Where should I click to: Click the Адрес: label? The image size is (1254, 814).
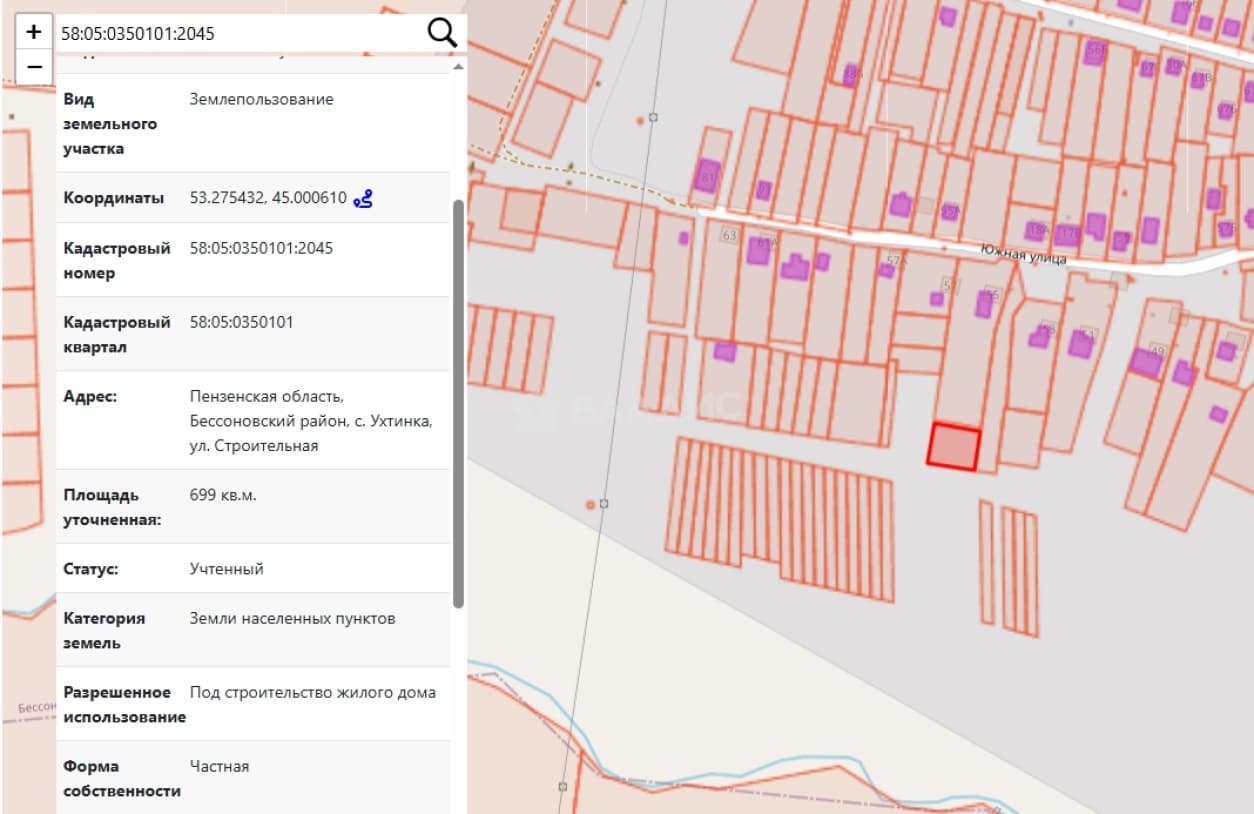pyautogui.click(x=90, y=396)
